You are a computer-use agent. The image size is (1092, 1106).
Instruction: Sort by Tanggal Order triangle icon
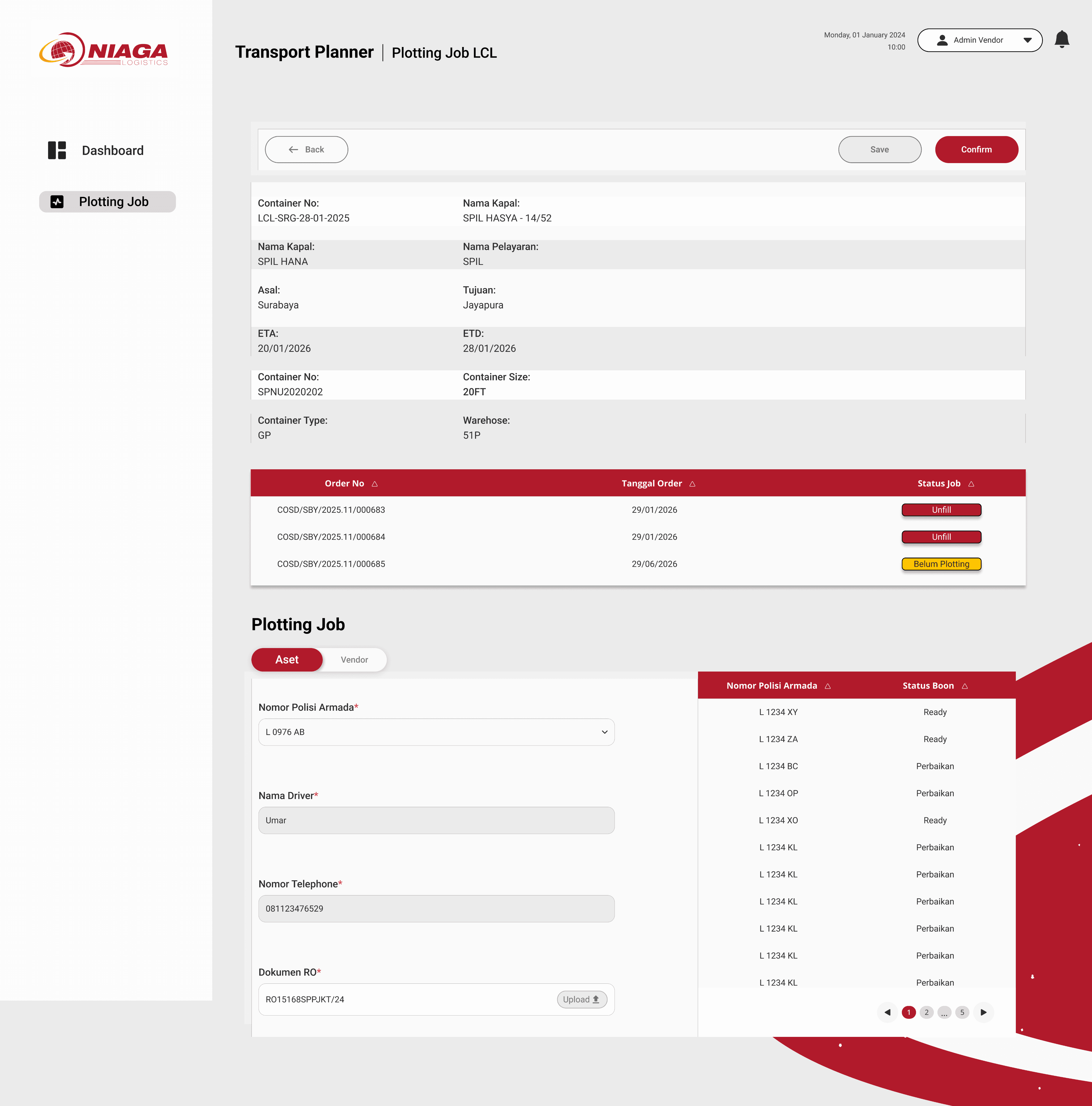click(x=692, y=484)
